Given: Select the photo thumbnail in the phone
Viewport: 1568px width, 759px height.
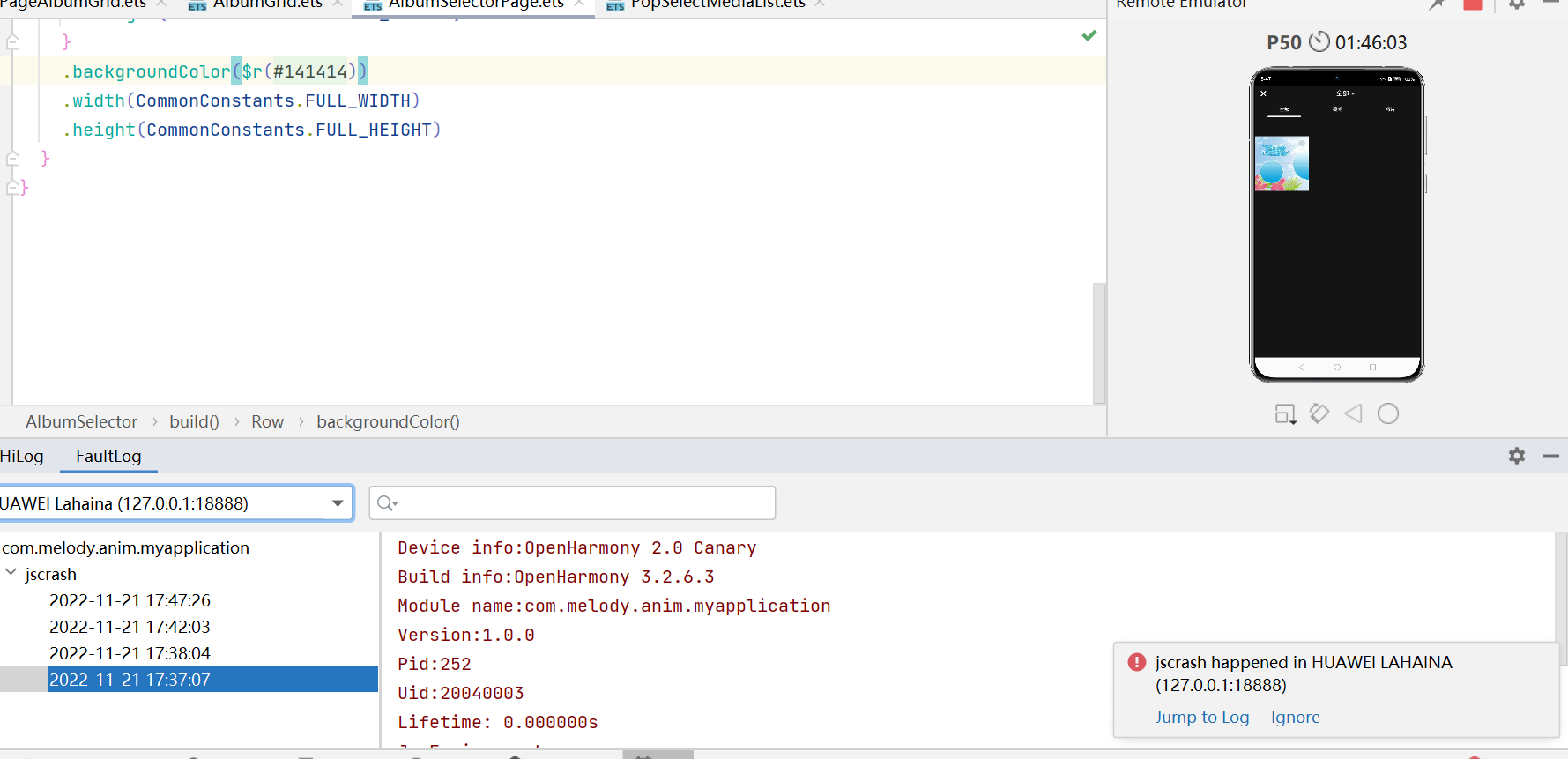Looking at the screenshot, I should click(1282, 164).
